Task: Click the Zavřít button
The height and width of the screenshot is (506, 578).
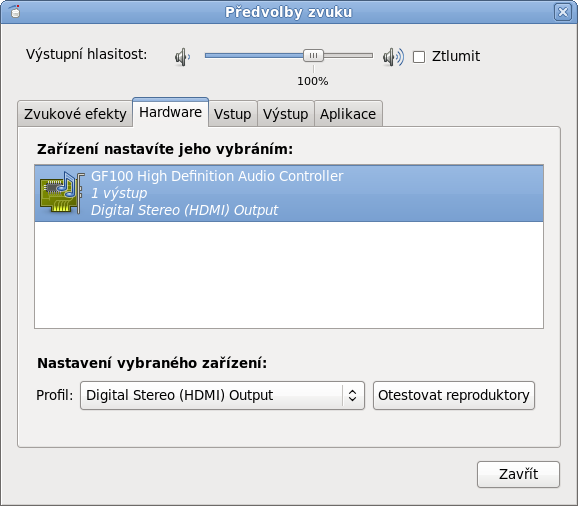Action: (x=518, y=474)
